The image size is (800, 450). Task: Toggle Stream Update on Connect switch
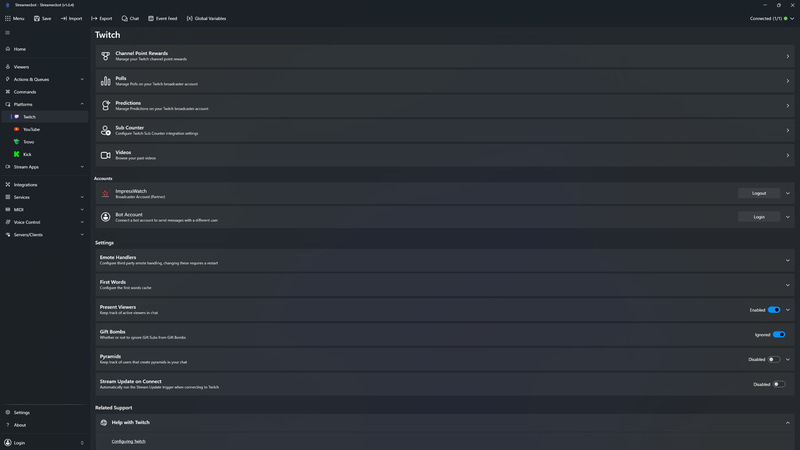779,384
